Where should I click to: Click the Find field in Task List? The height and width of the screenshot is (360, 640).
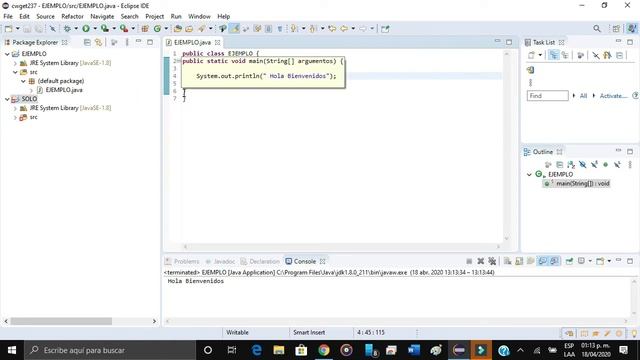point(547,96)
